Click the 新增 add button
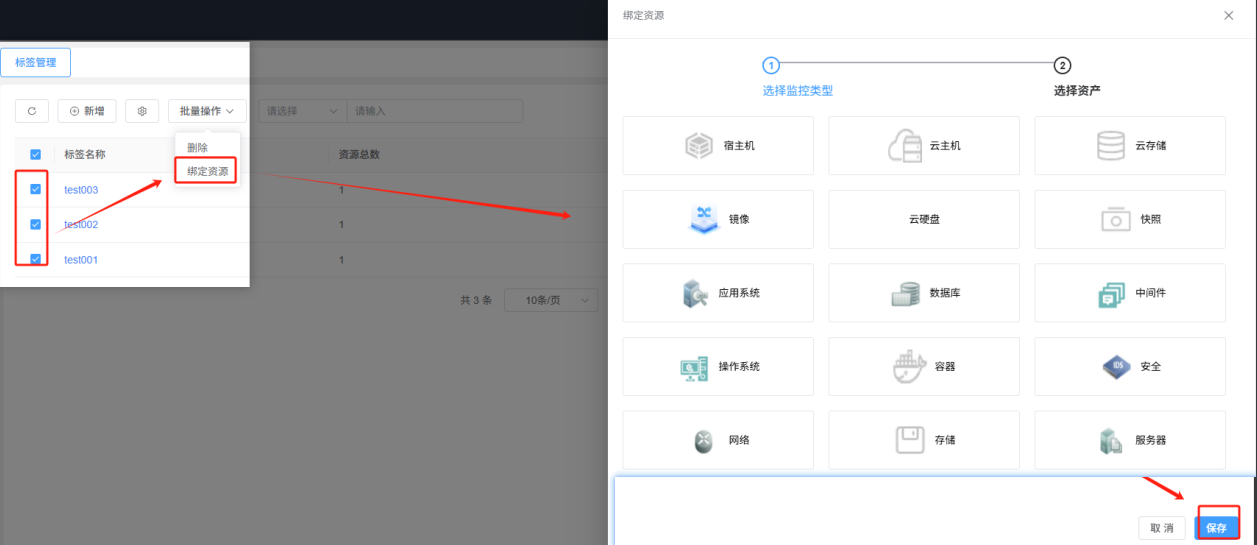Viewport: 1257px width, 545px height. (87, 111)
